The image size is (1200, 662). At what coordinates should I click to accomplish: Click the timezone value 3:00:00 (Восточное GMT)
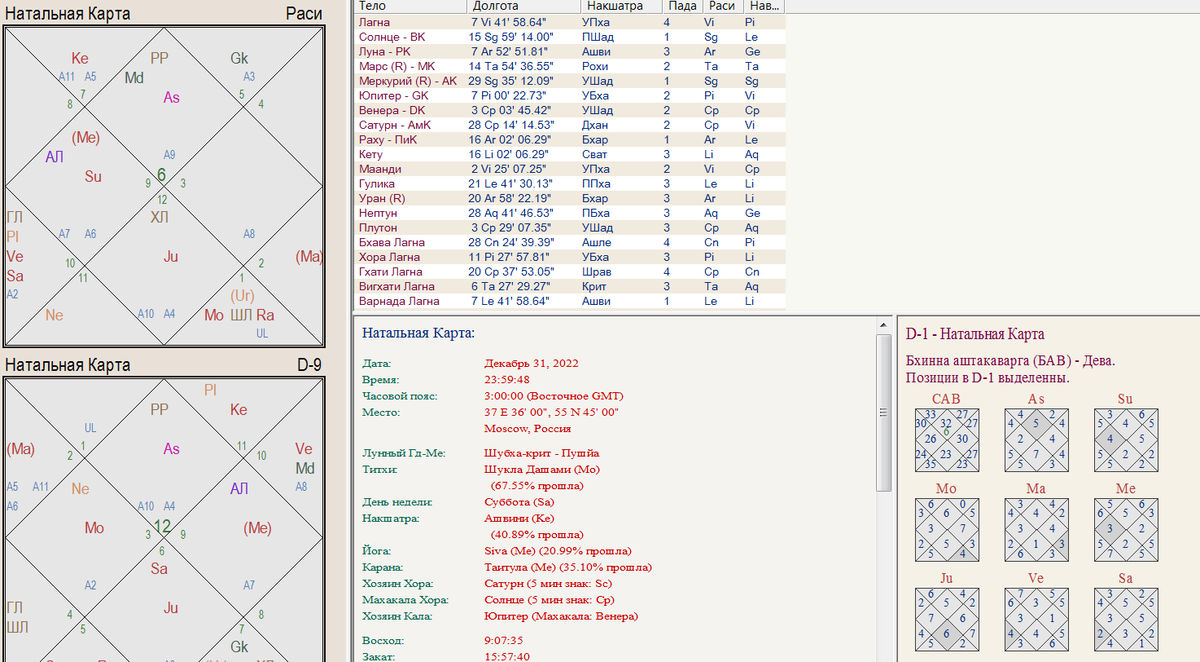(x=554, y=396)
